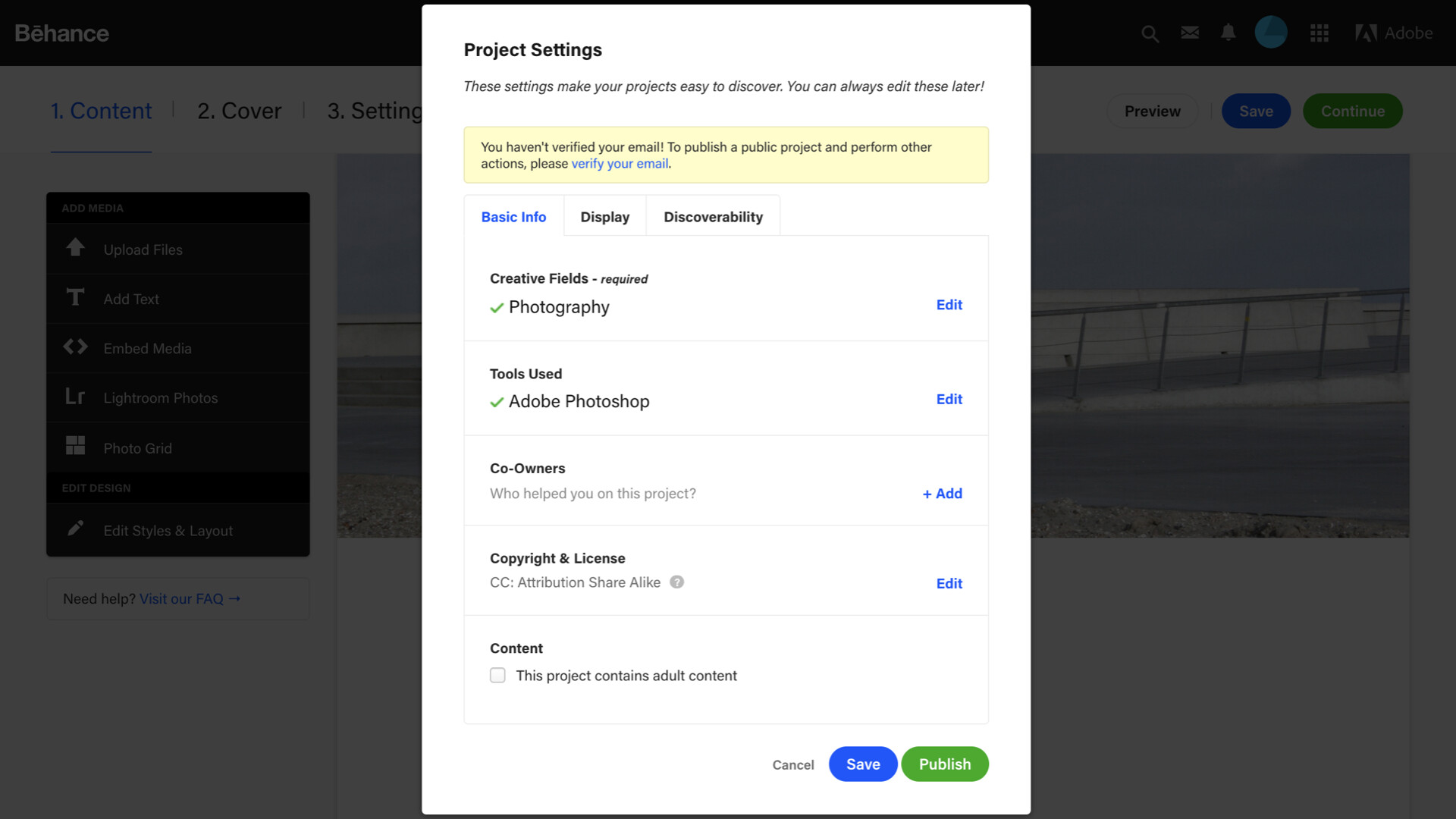Open the apps grid icon
Image resolution: width=1456 pixels, height=819 pixels.
[1319, 33]
